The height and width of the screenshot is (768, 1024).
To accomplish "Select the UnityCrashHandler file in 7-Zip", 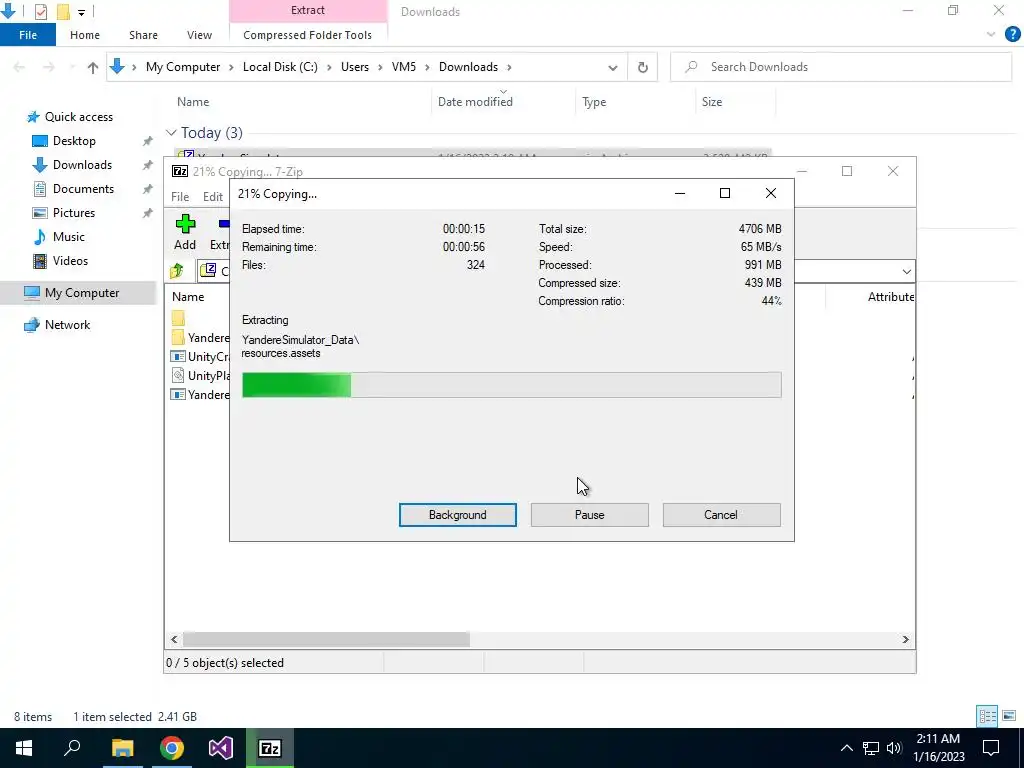I will point(200,357).
